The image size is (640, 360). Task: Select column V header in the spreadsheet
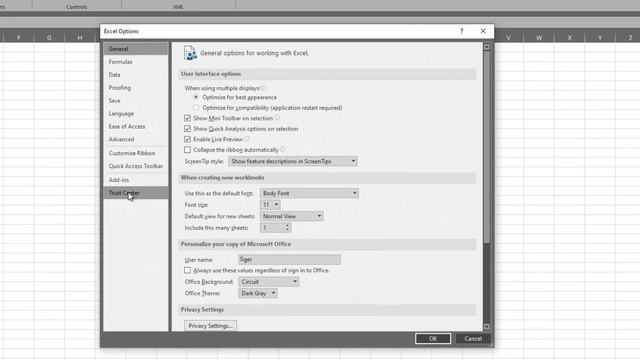pyautogui.click(x=509, y=38)
